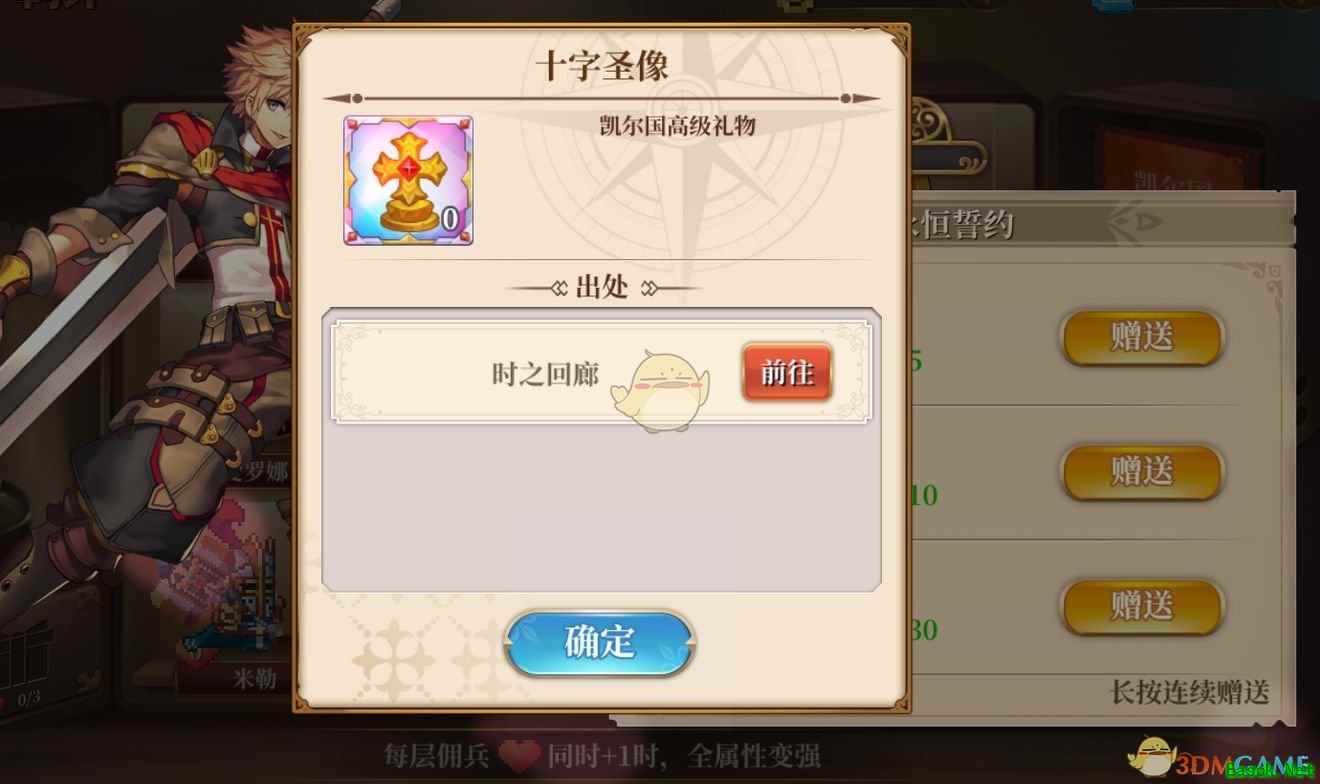Click the 出处 section heading
1320x784 pixels.
[601, 288]
